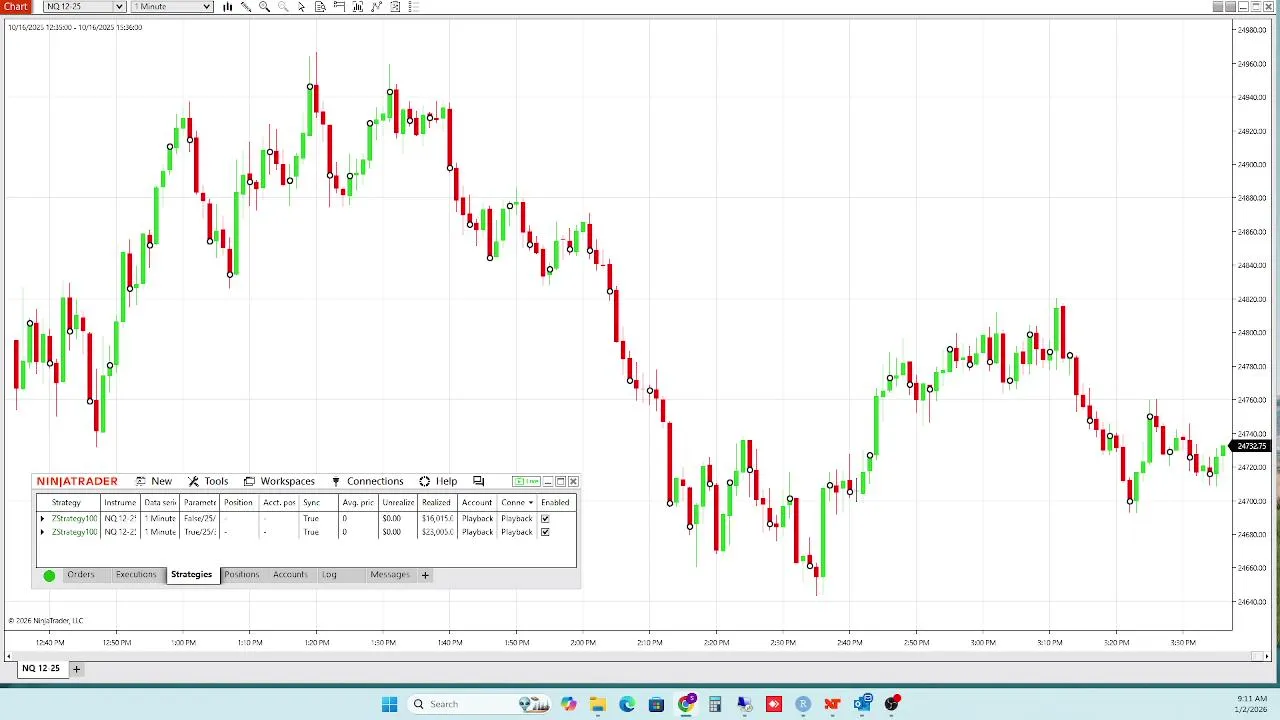The height and width of the screenshot is (720, 1280).
Task: Open the Connections menu
Action: click(x=367, y=481)
